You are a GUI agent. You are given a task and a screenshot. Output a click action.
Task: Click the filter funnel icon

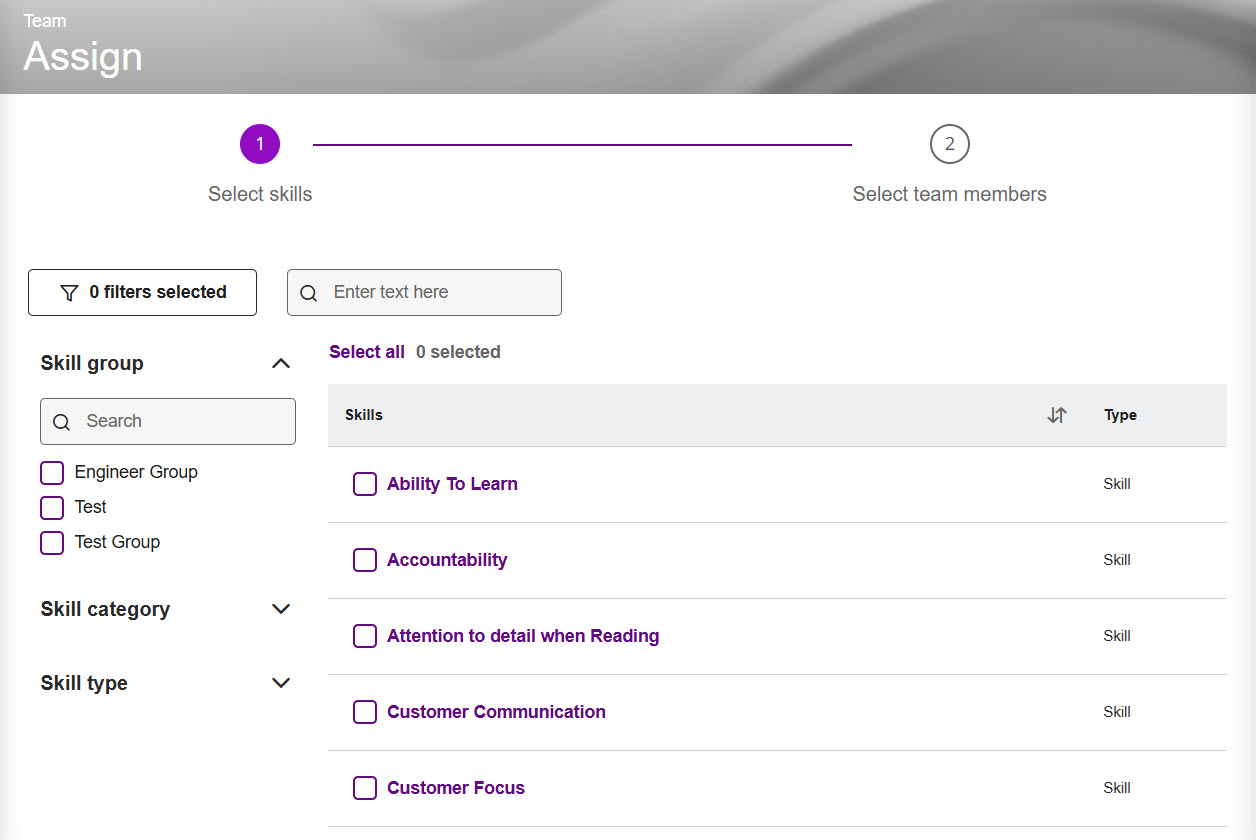(69, 292)
